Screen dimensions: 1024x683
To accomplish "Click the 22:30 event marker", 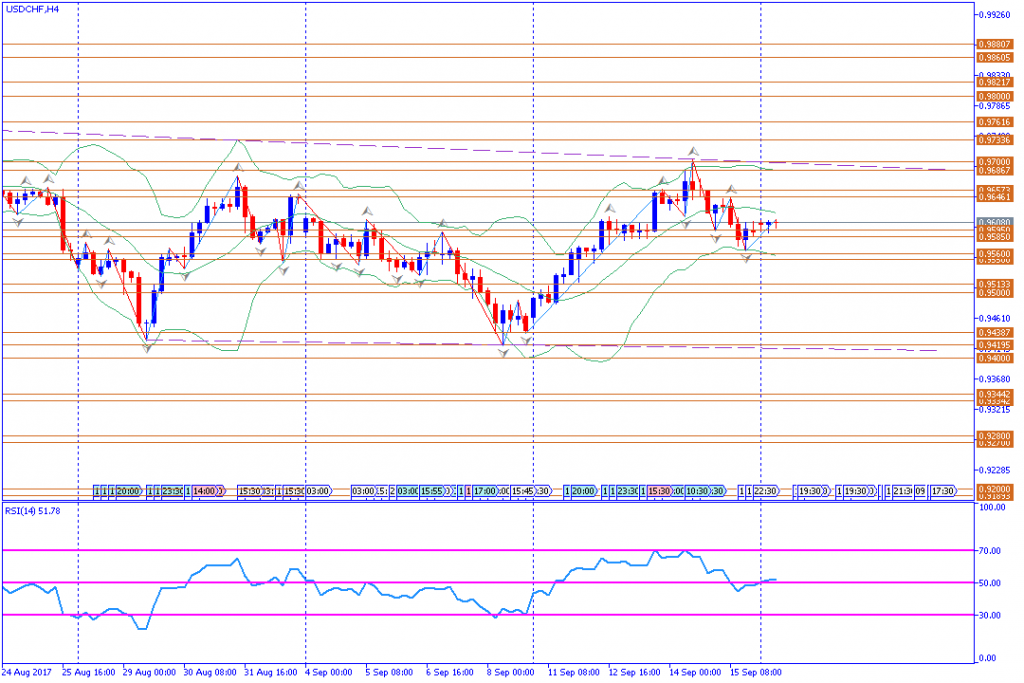I will (x=765, y=492).
